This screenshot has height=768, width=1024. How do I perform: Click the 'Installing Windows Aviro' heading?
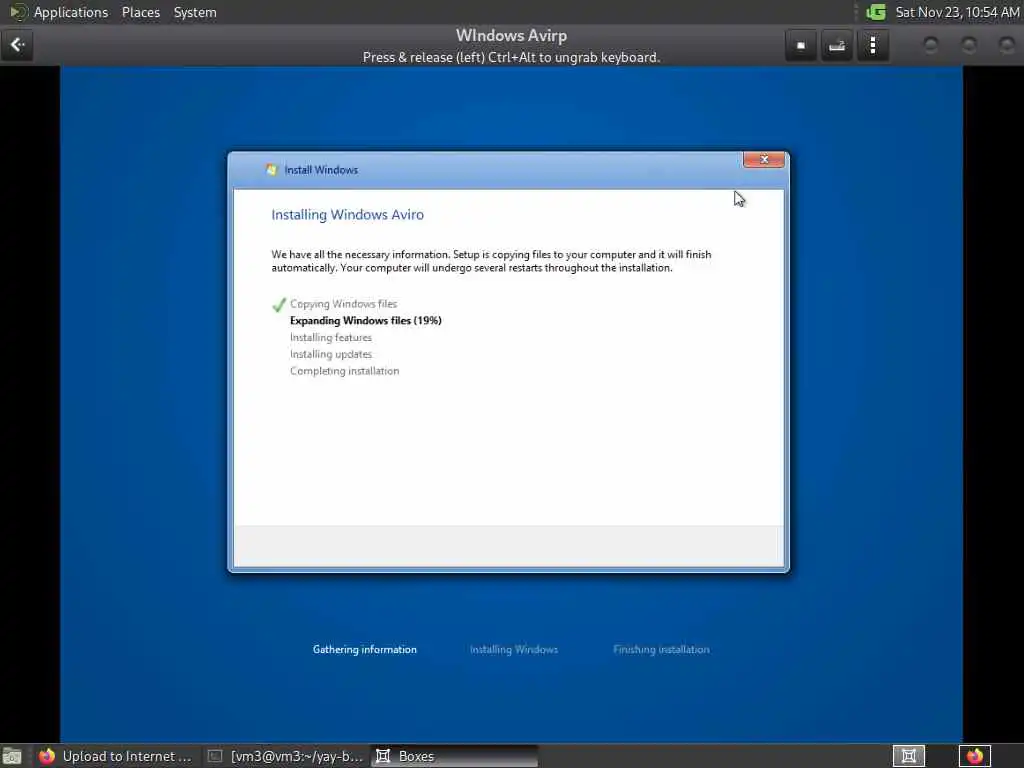[x=347, y=215]
